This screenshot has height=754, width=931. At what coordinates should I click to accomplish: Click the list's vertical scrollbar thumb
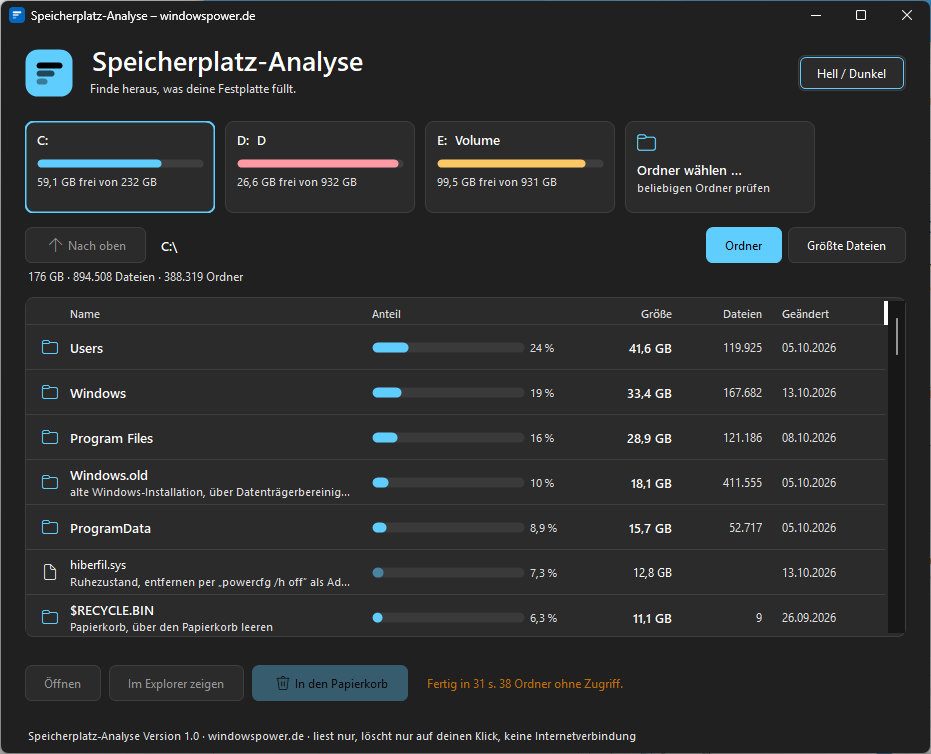[x=897, y=336]
